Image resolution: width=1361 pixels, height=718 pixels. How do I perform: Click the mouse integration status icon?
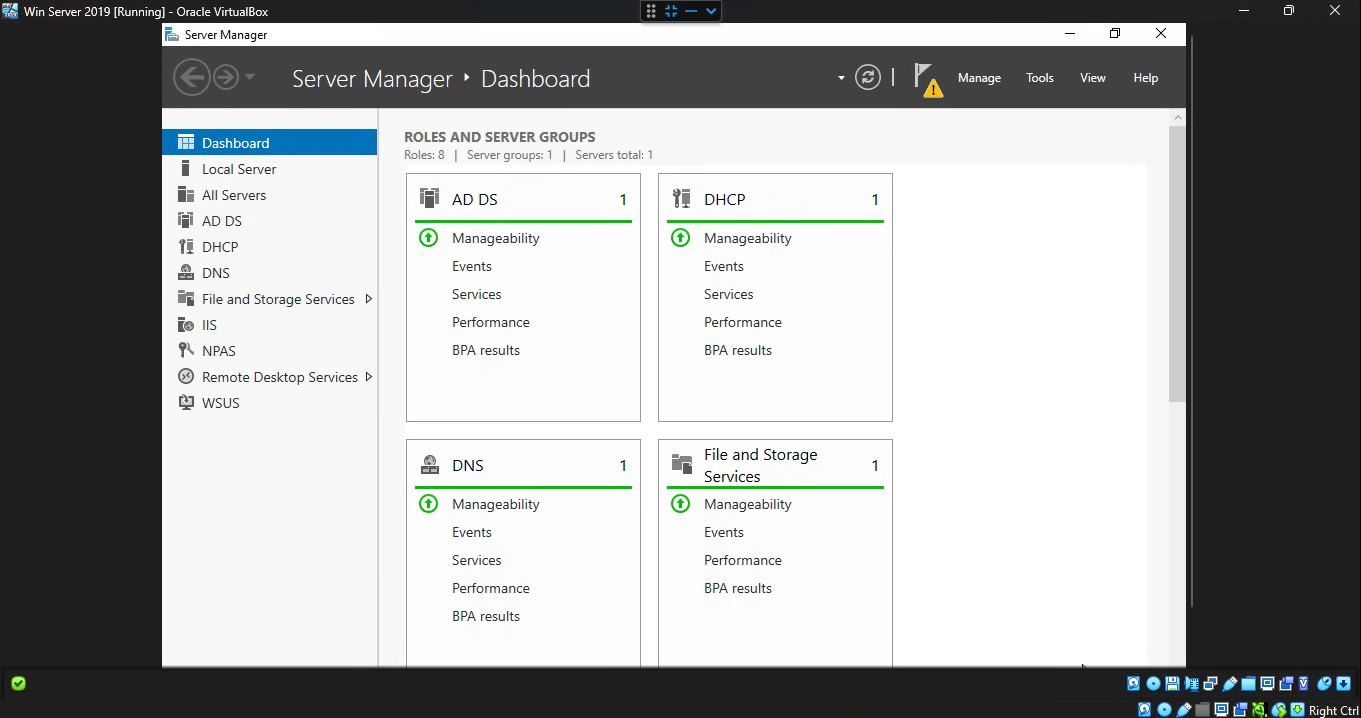click(x=1324, y=684)
